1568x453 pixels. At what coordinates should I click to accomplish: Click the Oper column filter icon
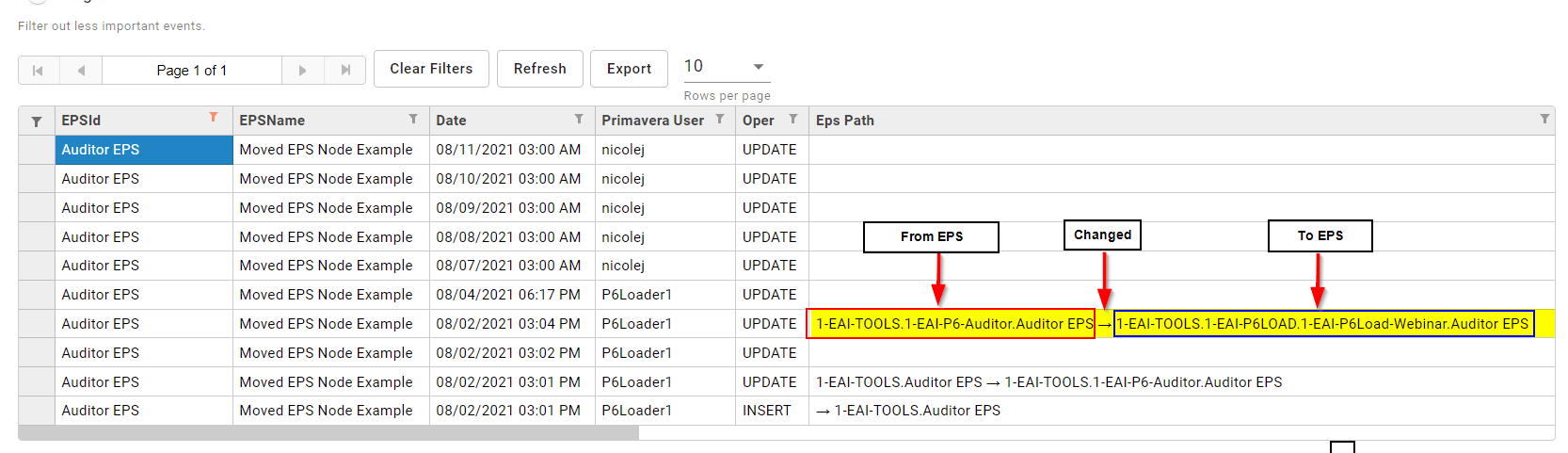793,119
